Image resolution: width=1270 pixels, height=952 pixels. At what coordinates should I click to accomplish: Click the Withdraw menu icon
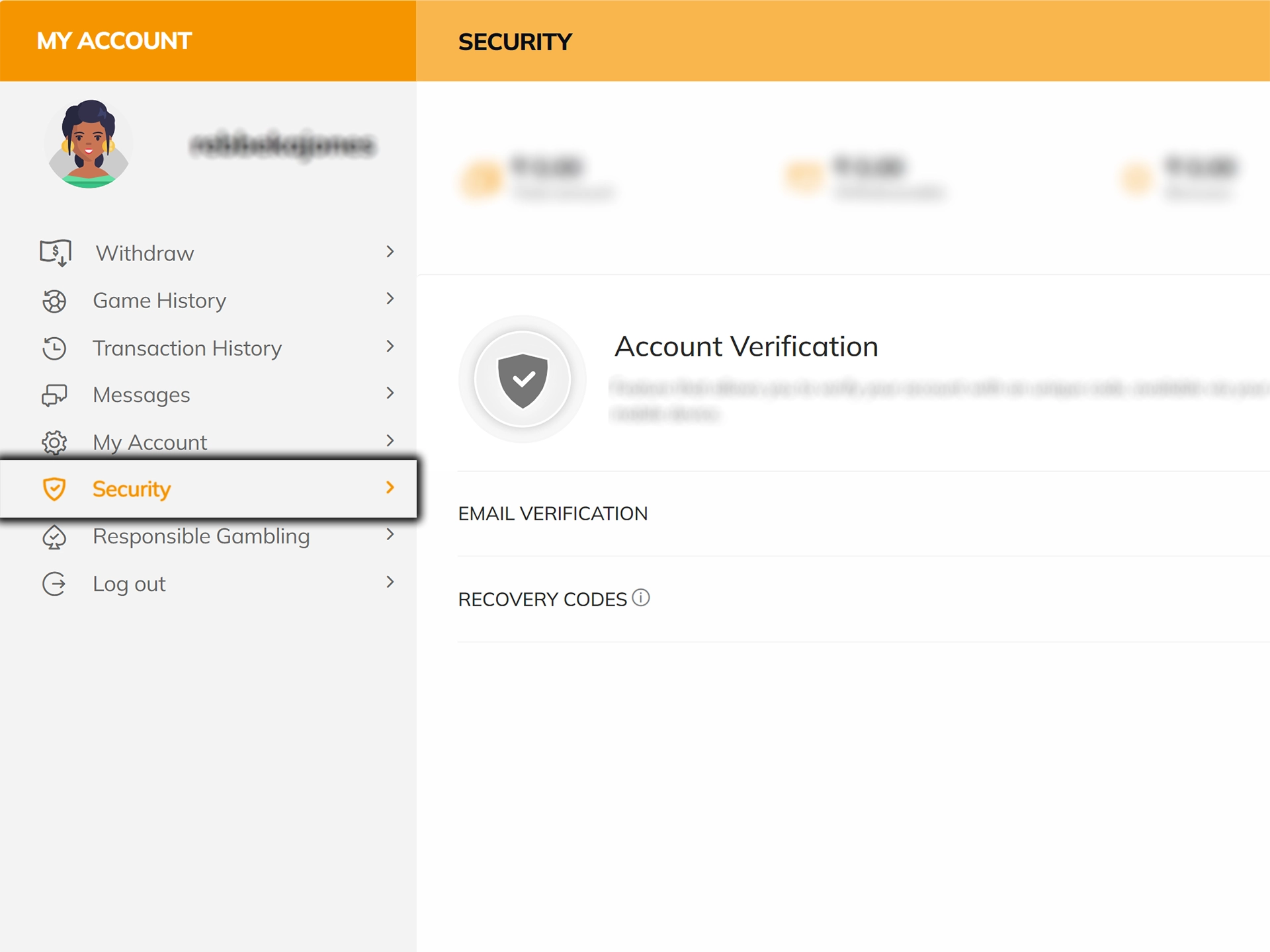click(55, 253)
